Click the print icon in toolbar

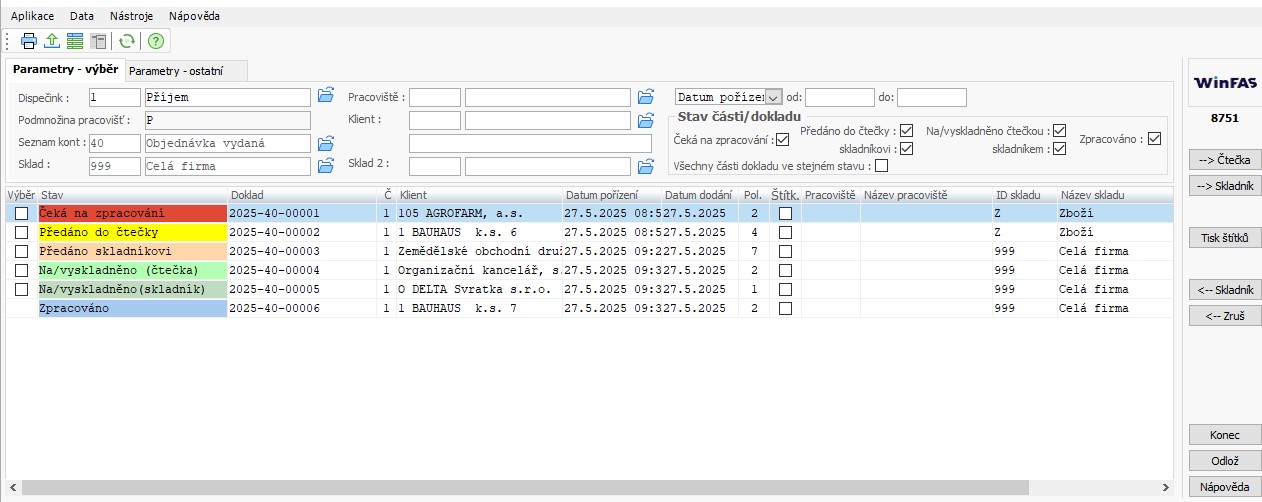click(29, 41)
